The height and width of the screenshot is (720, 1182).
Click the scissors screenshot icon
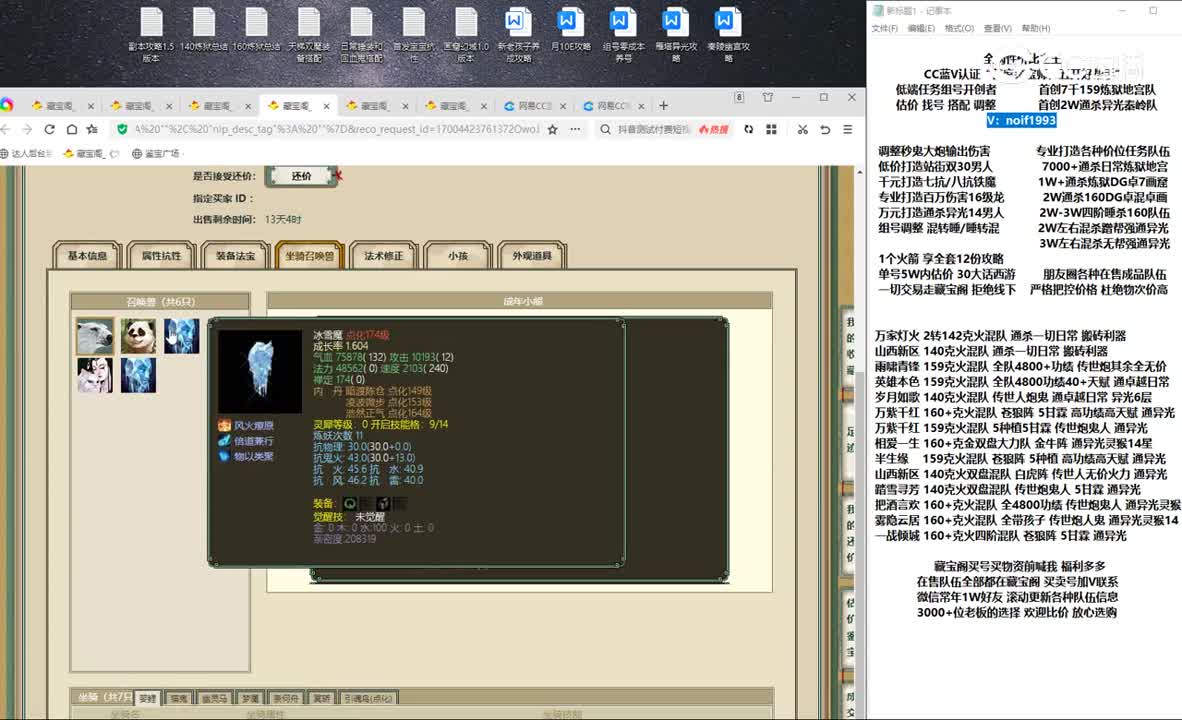point(803,130)
